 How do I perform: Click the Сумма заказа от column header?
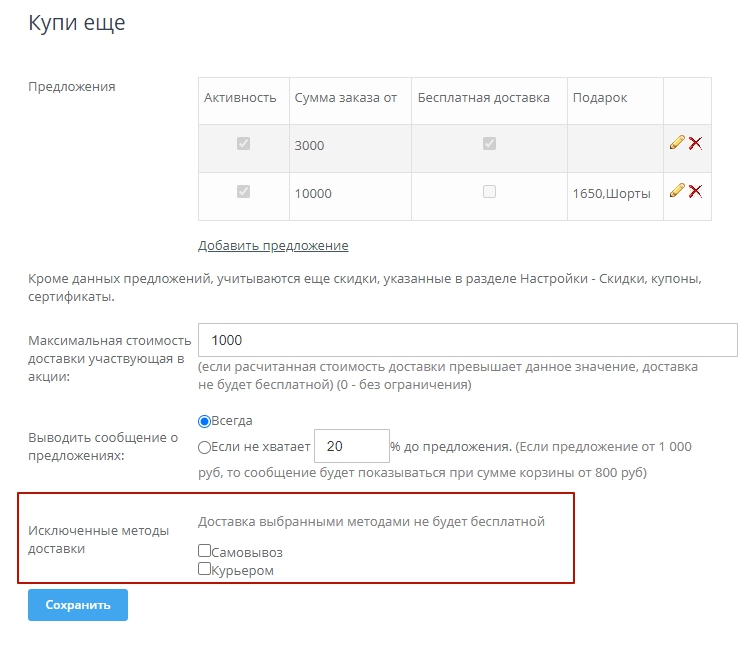[346, 98]
